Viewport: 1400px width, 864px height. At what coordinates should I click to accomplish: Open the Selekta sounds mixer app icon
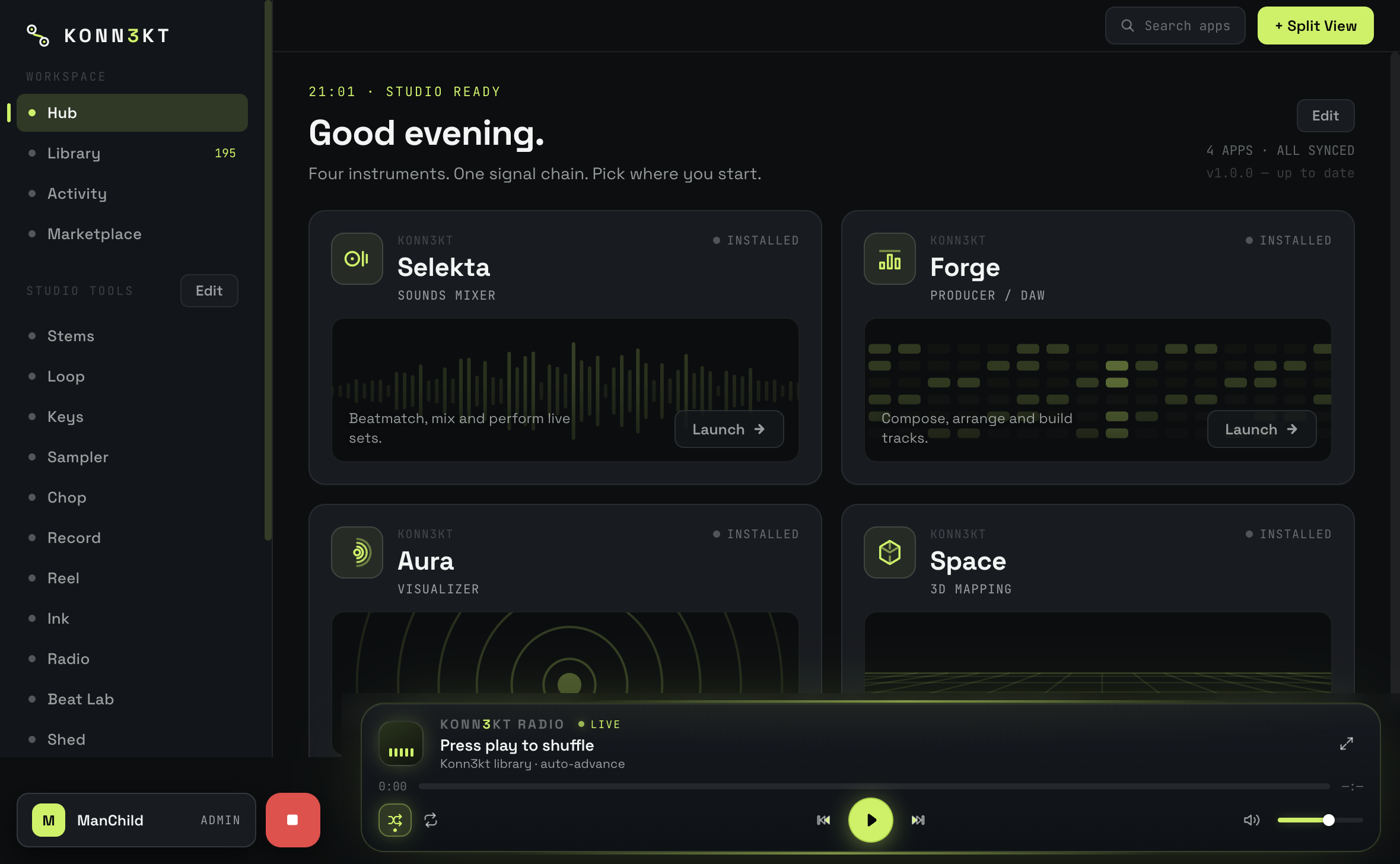[357, 259]
